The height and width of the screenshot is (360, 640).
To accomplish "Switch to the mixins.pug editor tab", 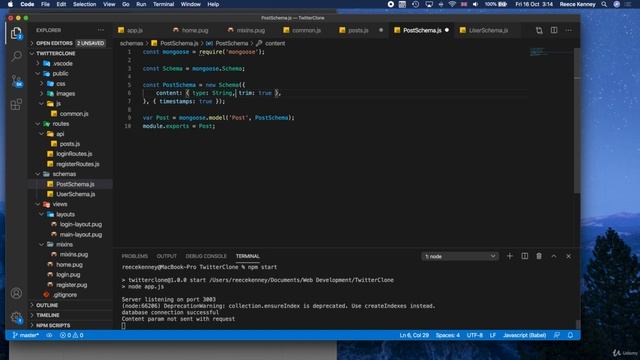I will [x=250, y=30].
